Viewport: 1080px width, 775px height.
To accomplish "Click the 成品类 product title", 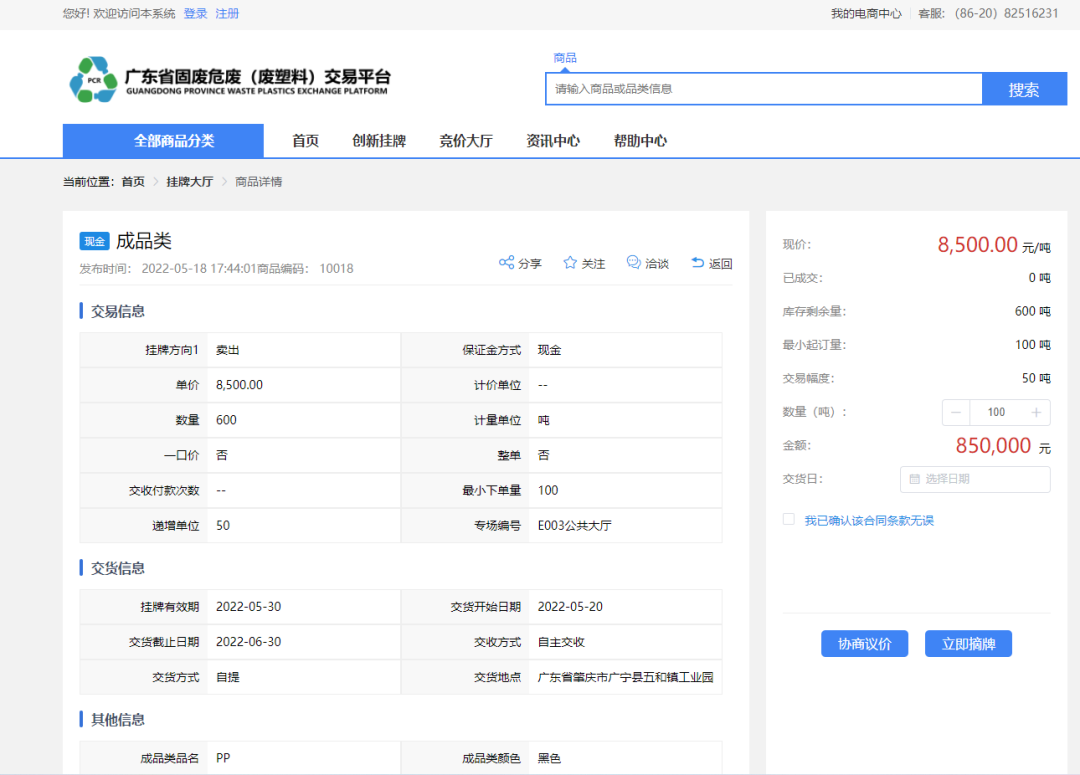I will tap(143, 241).
